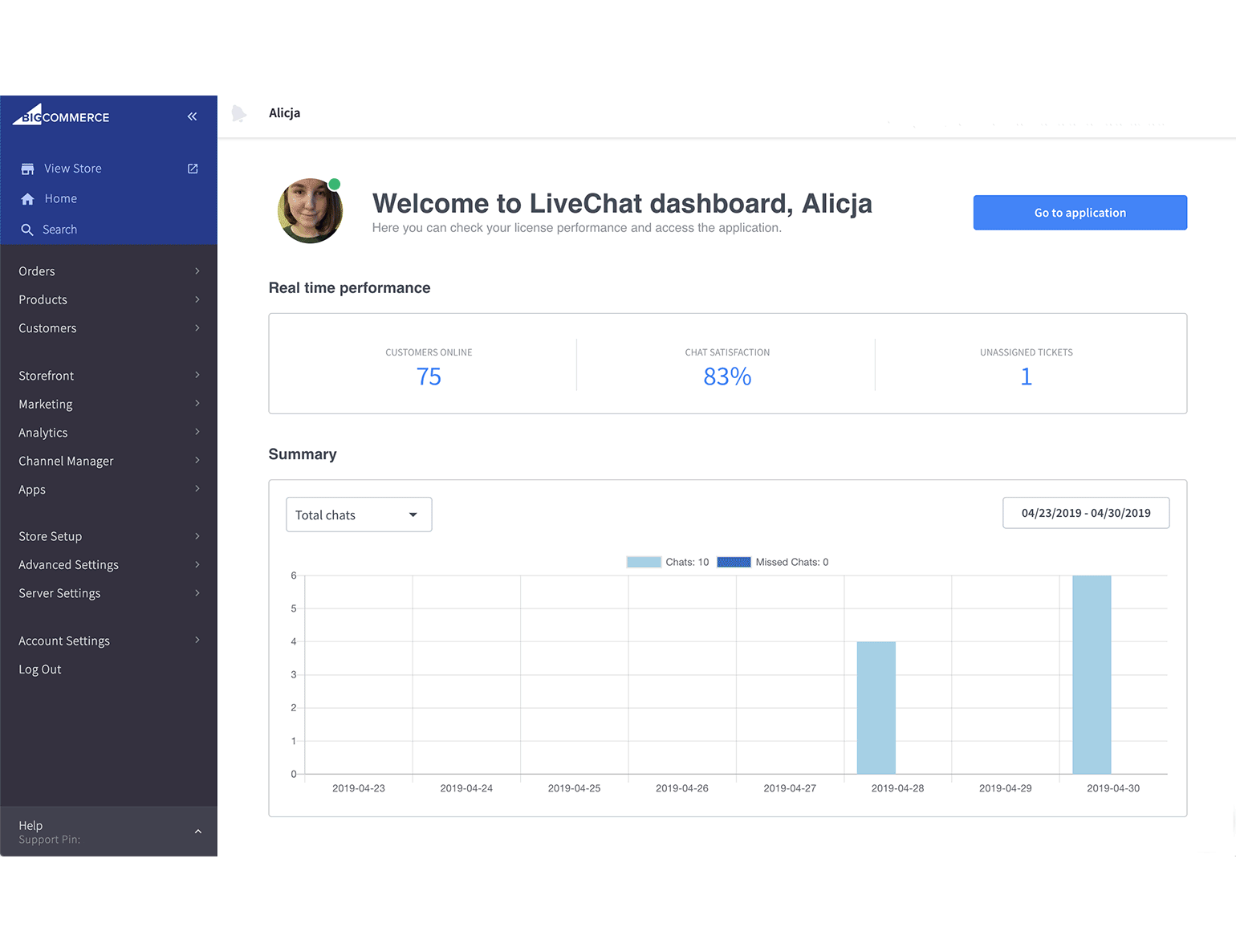Expand Advanced Settings chevron arrow
Viewport: 1236px width, 952px height.
pos(197,564)
